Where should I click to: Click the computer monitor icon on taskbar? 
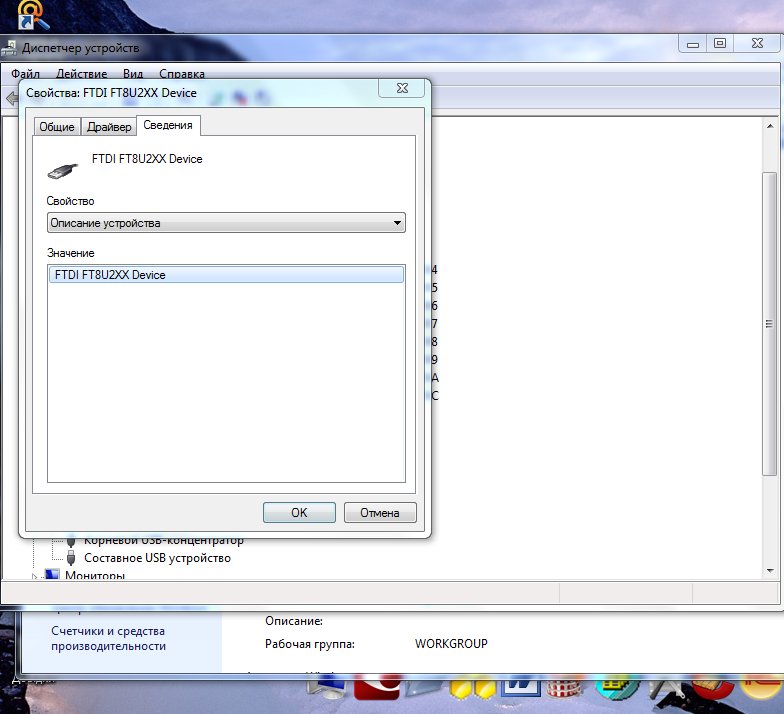[x=328, y=688]
